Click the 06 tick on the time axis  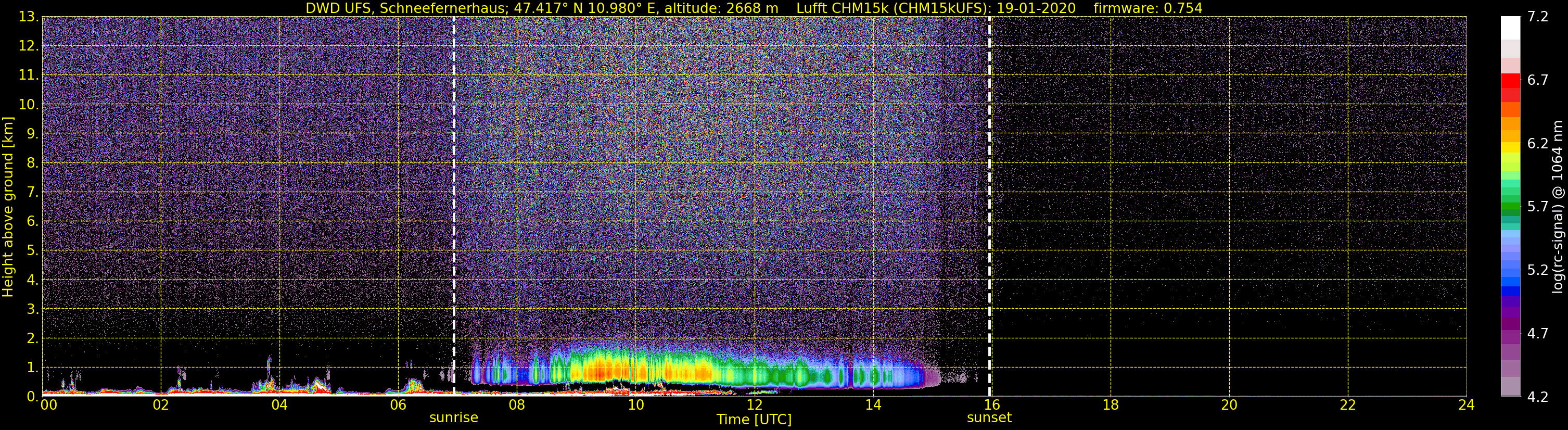point(398,405)
